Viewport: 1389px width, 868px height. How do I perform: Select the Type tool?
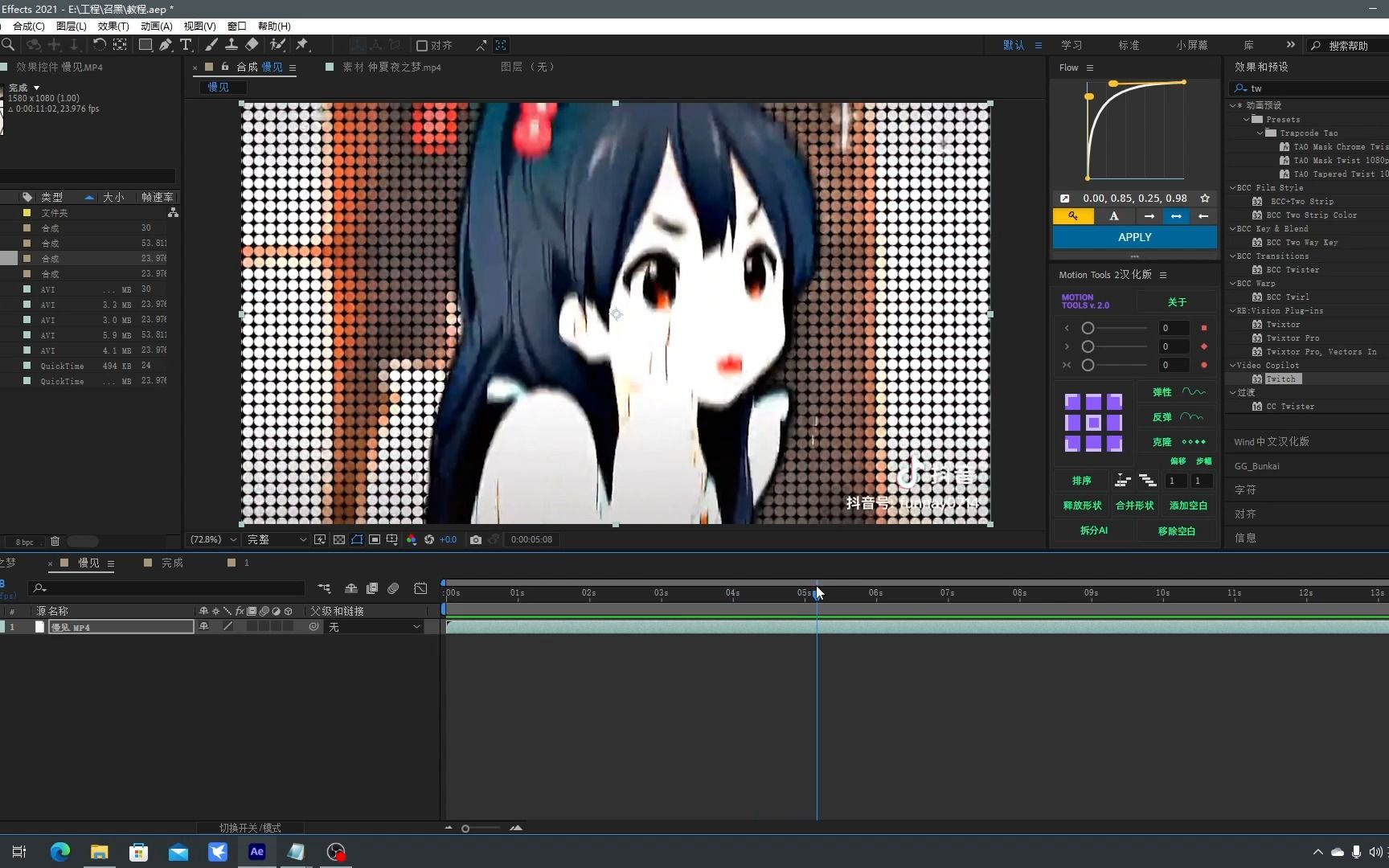pos(186,45)
